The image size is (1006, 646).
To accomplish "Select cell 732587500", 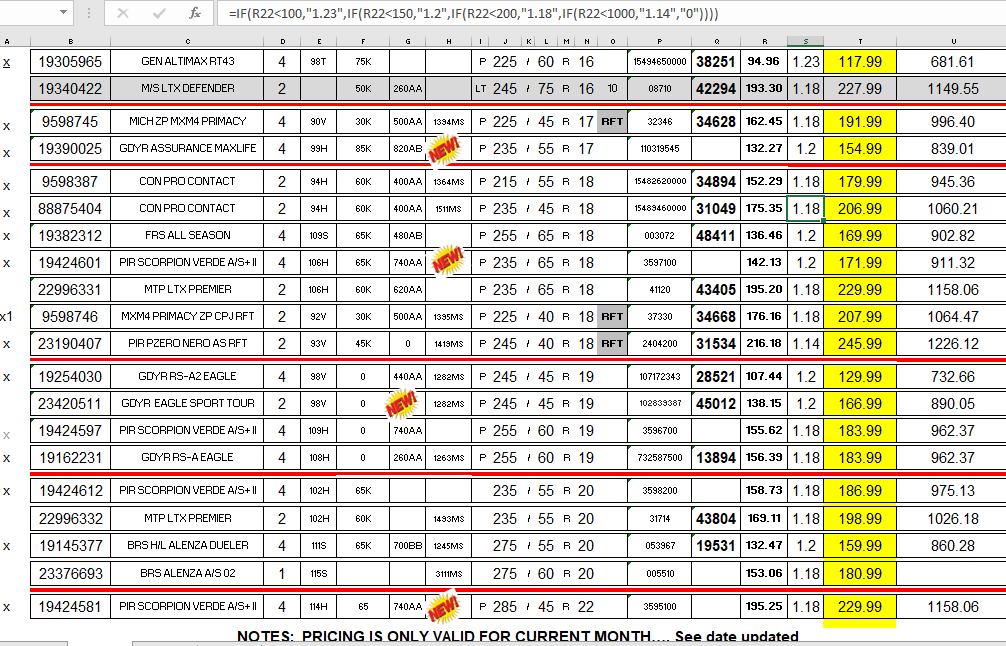I will [x=660, y=457].
